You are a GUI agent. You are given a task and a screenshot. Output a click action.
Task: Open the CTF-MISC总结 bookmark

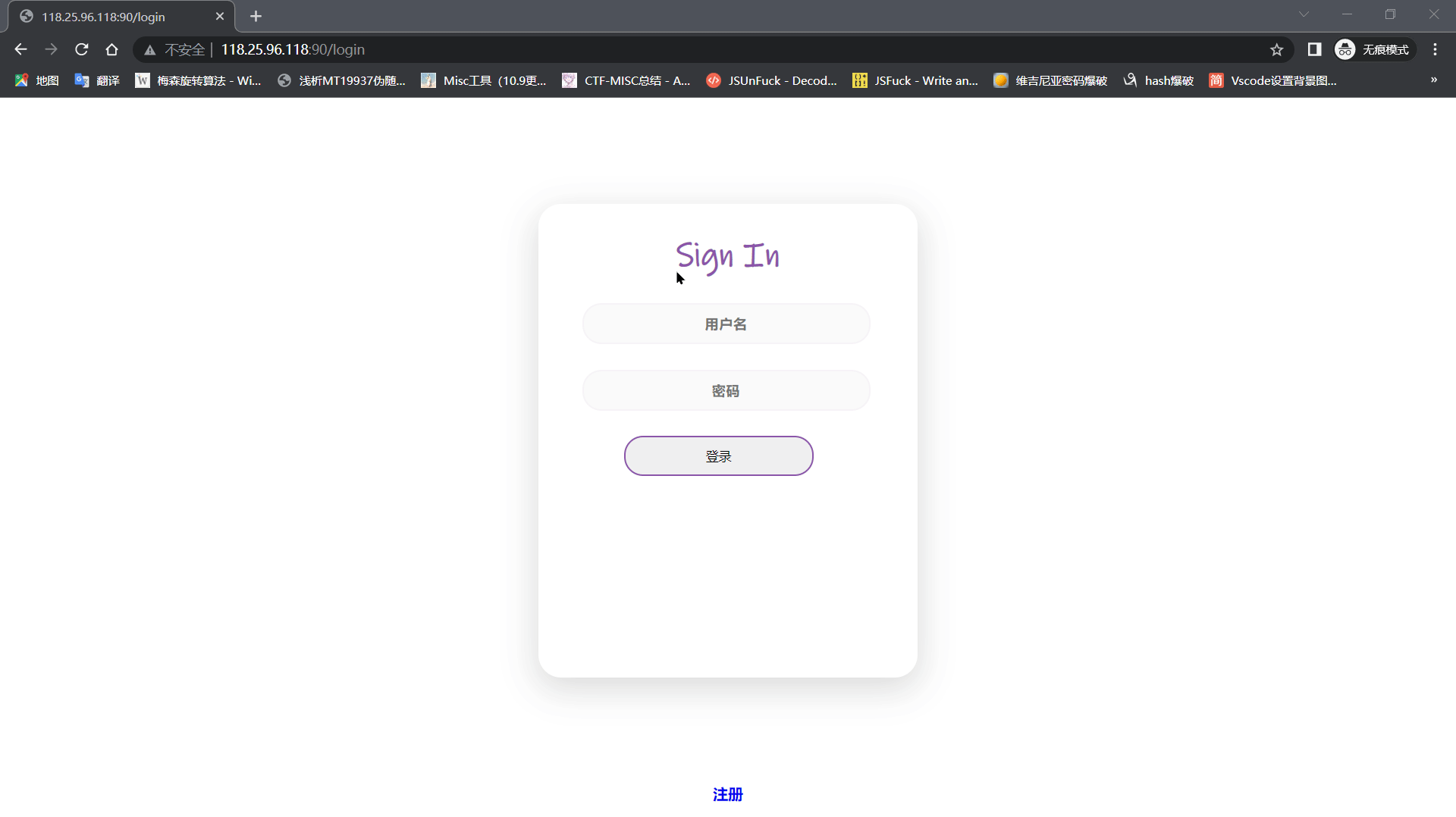(x=626, y=80)
